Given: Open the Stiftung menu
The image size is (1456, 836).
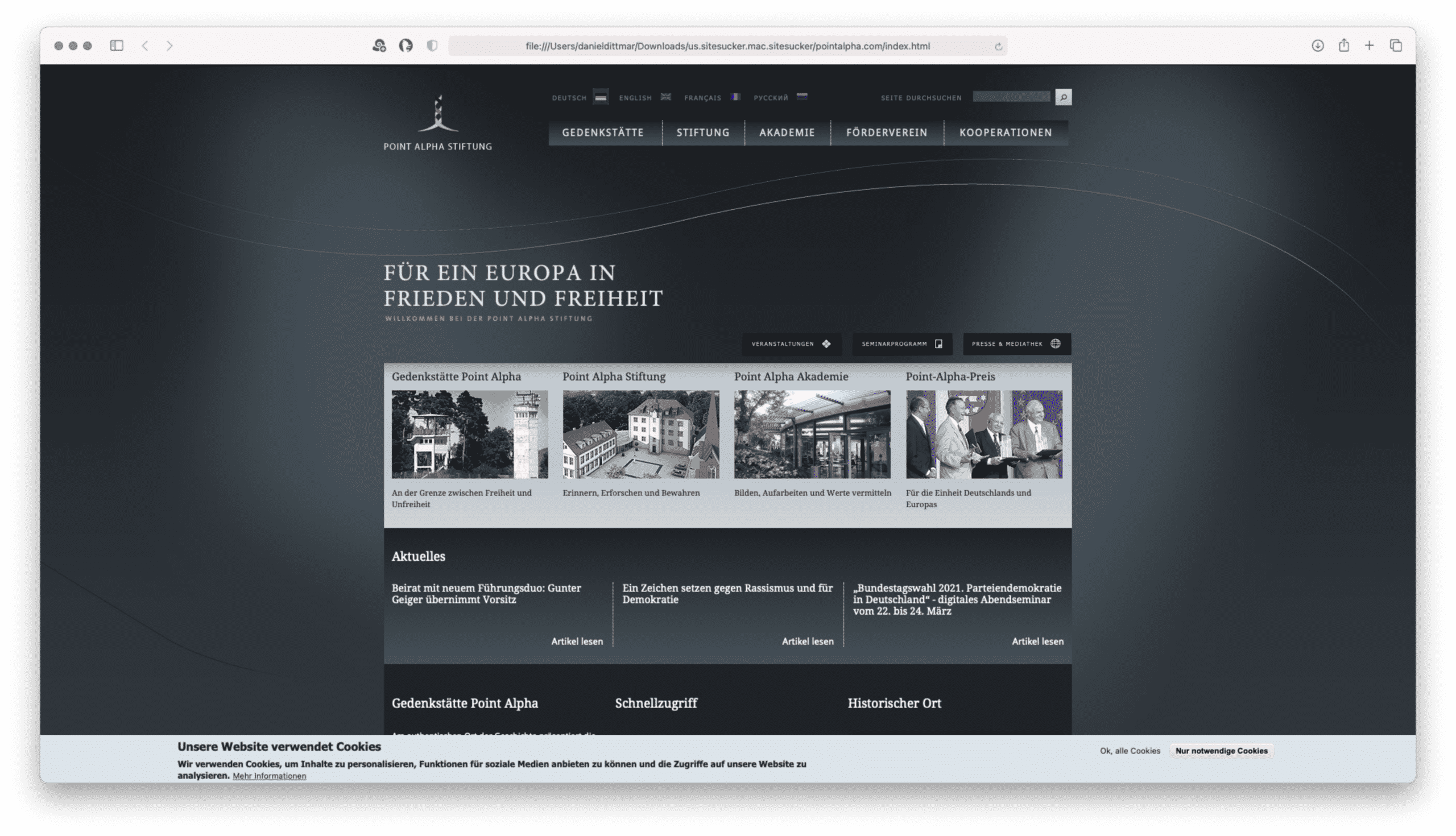Looking at the screenshot, I should coord(703,133).
